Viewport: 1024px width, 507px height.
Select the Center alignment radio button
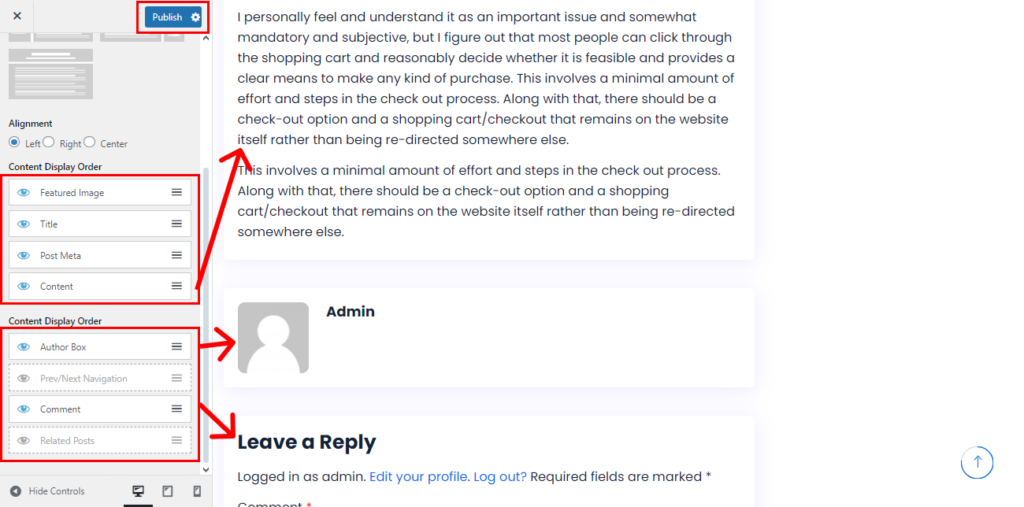click(90, 142)
